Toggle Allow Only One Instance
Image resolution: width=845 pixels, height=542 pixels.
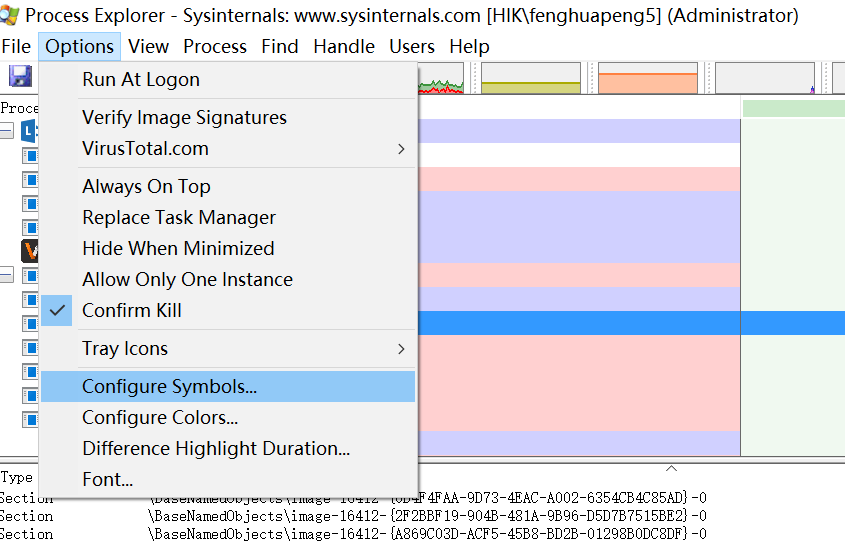228,280
